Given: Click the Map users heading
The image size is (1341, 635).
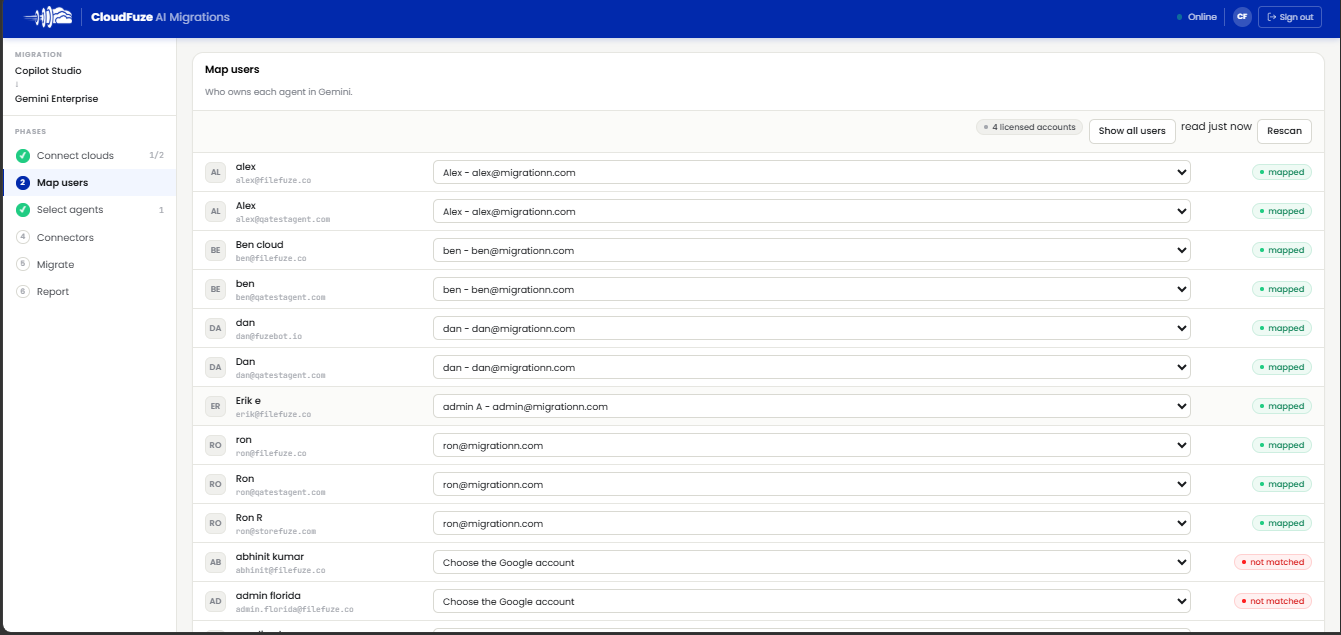Looking at the screenshot, I should pyautogui.click(x=232, y=70).
